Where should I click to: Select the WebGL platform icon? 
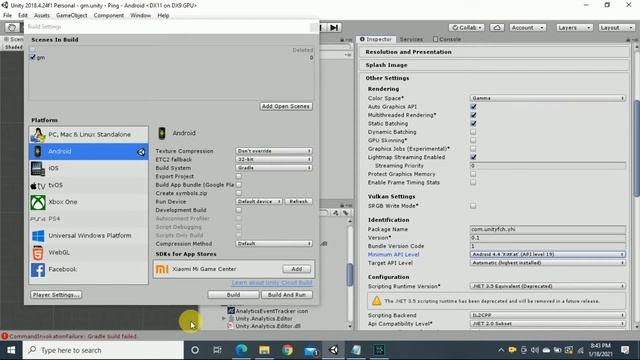click(x=38, y=253)
